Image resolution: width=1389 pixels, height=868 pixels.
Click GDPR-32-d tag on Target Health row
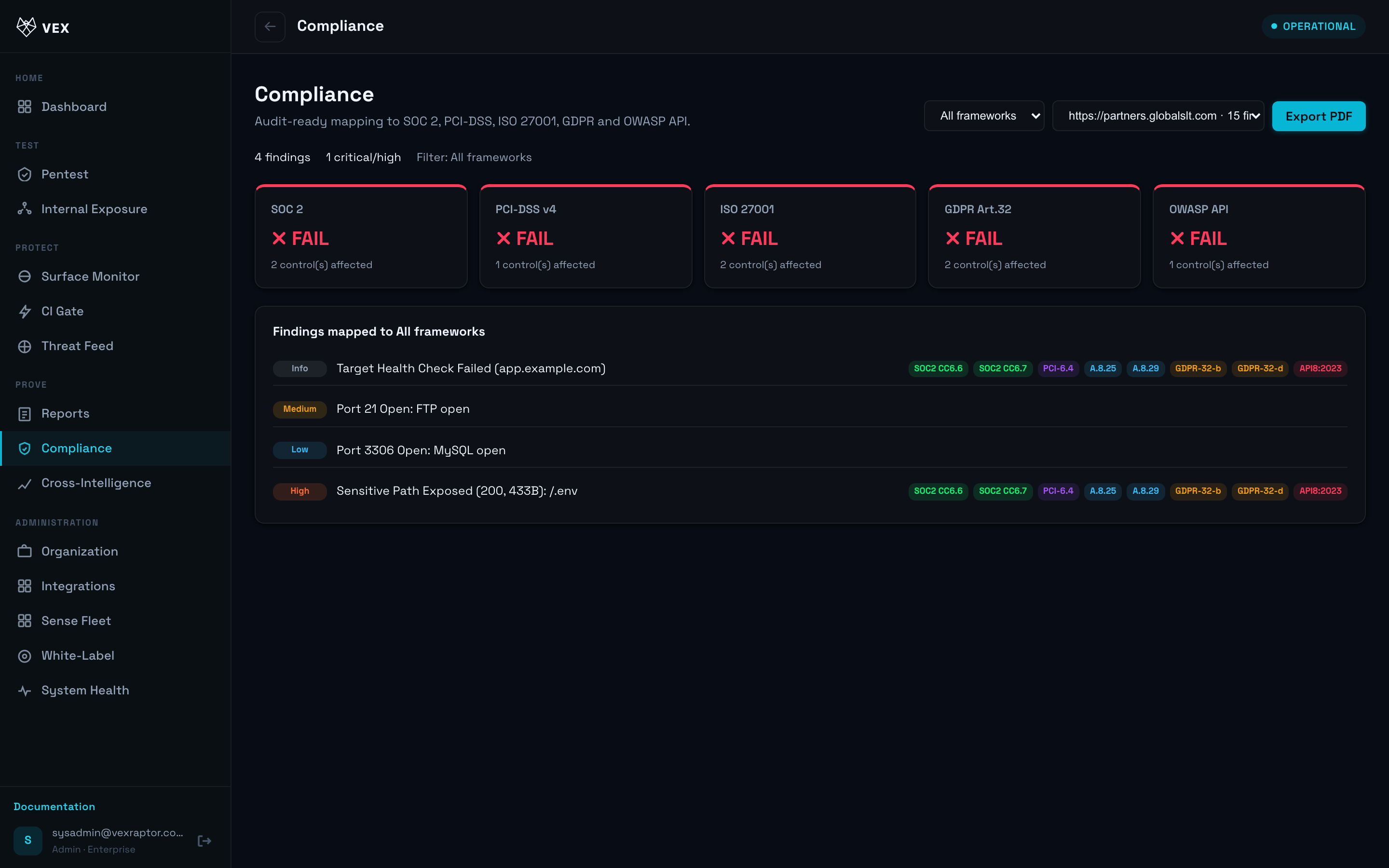pos(1260,368)
